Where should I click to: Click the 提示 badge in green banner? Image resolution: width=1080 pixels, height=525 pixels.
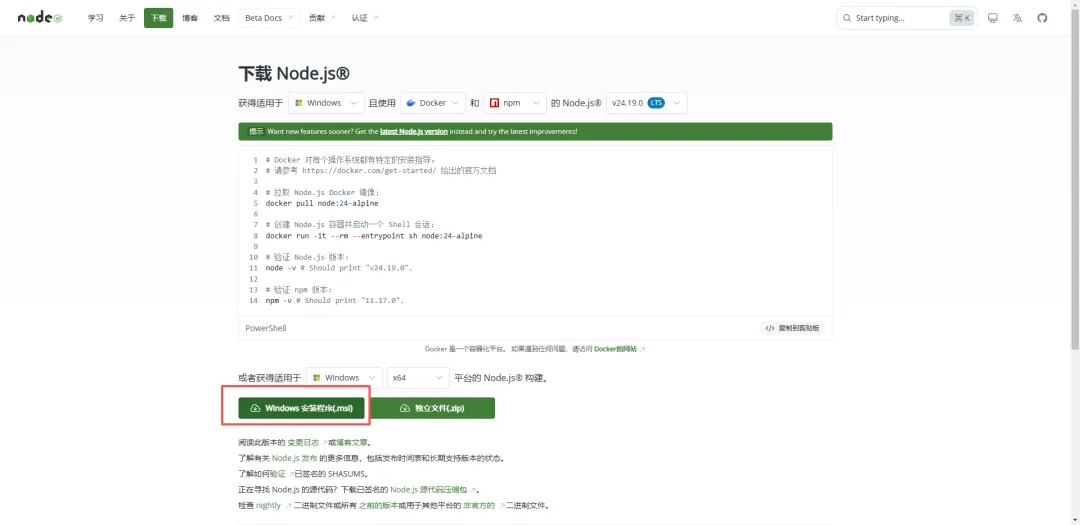tap(256, 131)
